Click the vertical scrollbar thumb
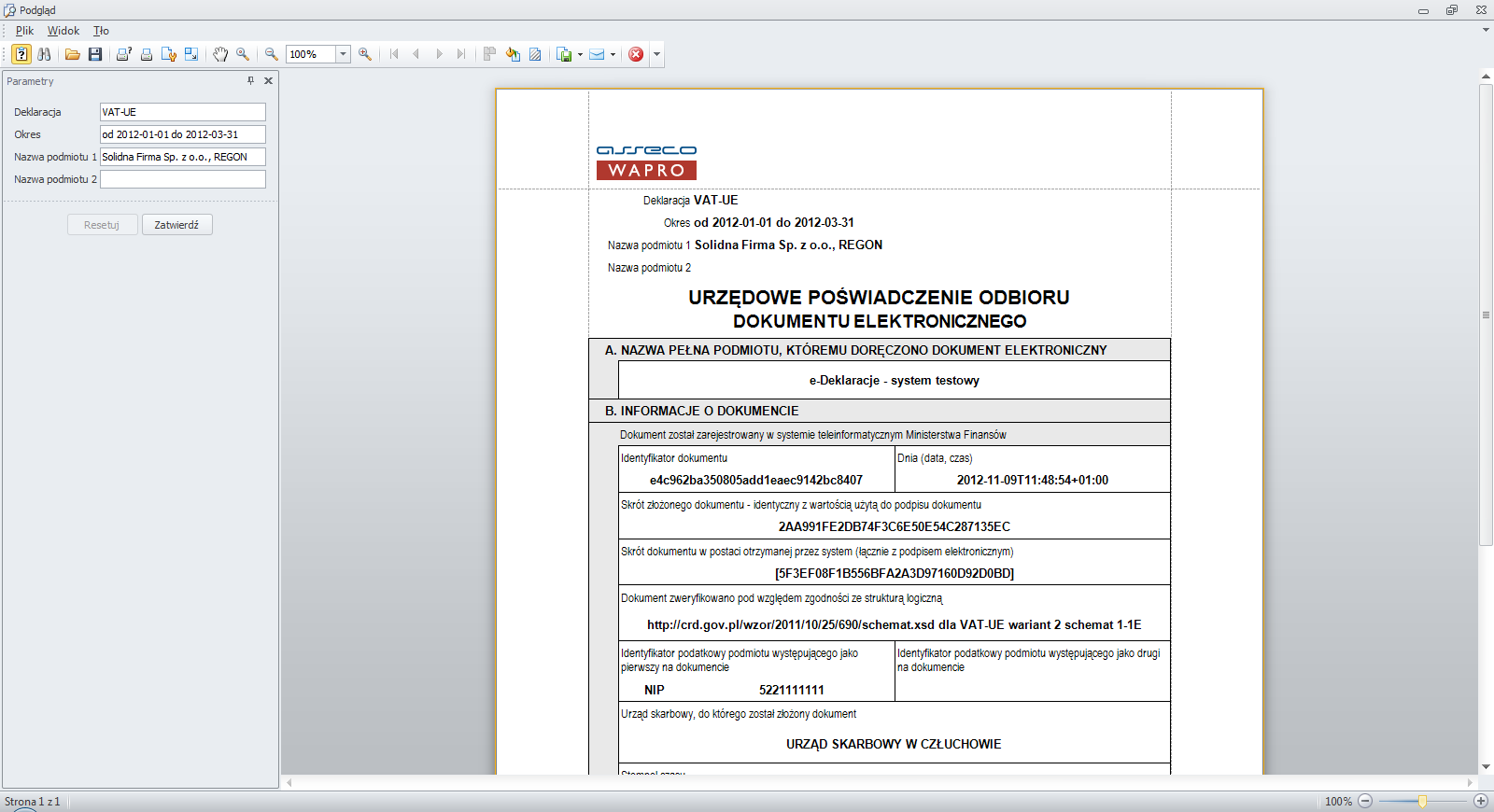The image size is (1494, 812). [x=1486, y=315]
